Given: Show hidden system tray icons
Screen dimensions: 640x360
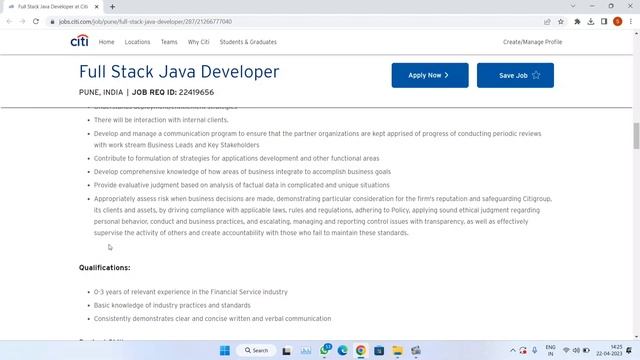Looking at the screenshot, I should click(x=513, y=351).
